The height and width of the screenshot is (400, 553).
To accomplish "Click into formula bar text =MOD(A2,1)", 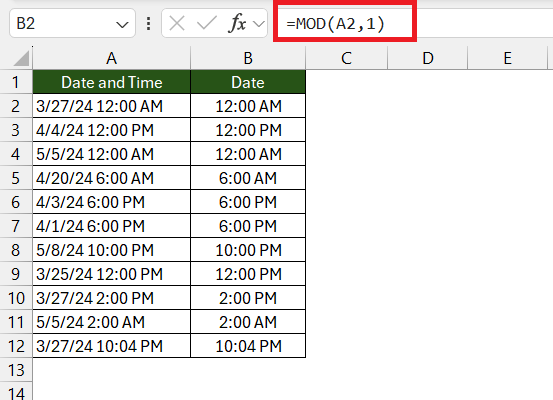I will tap(336, 24).
